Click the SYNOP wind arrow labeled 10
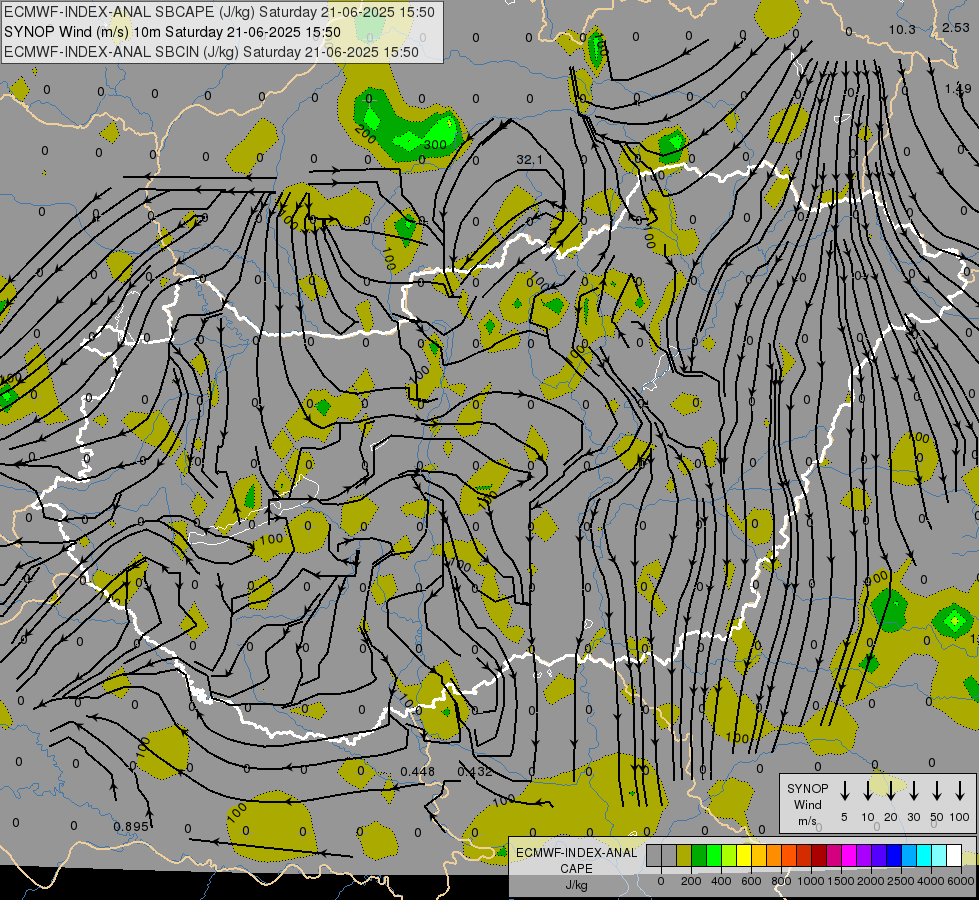 pos(867,790)
